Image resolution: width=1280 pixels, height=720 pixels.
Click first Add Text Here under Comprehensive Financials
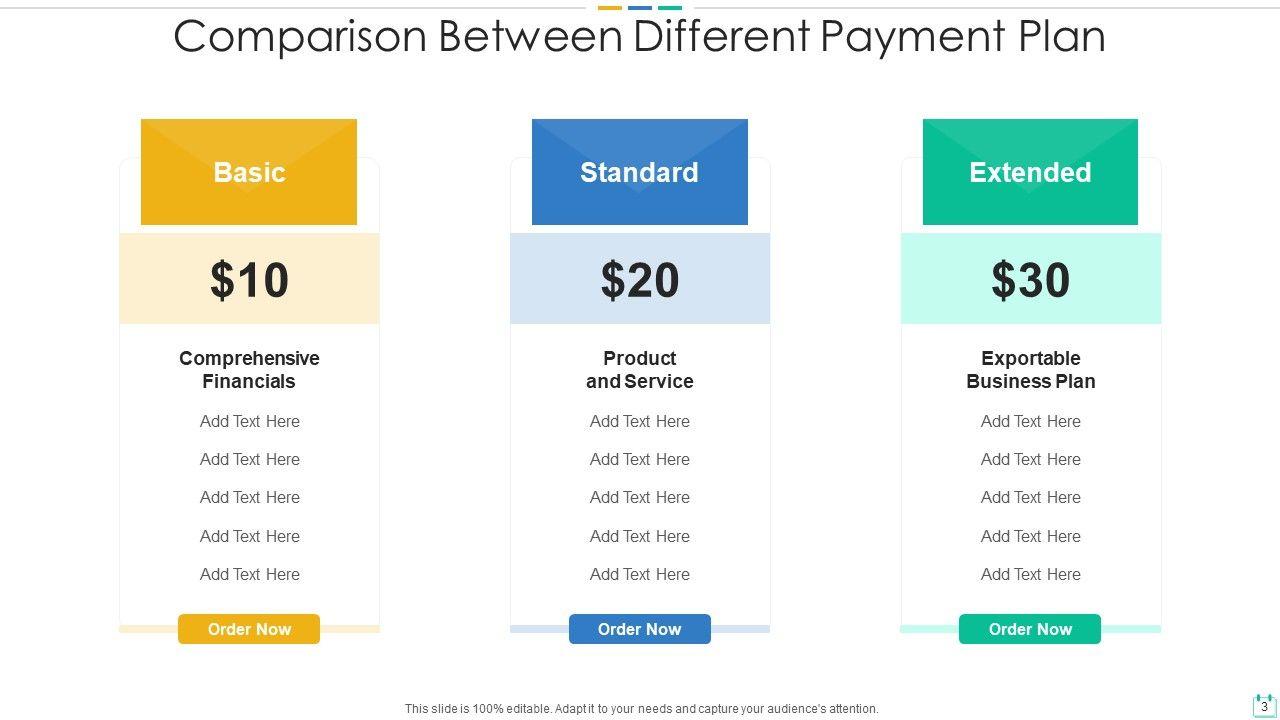249,421
